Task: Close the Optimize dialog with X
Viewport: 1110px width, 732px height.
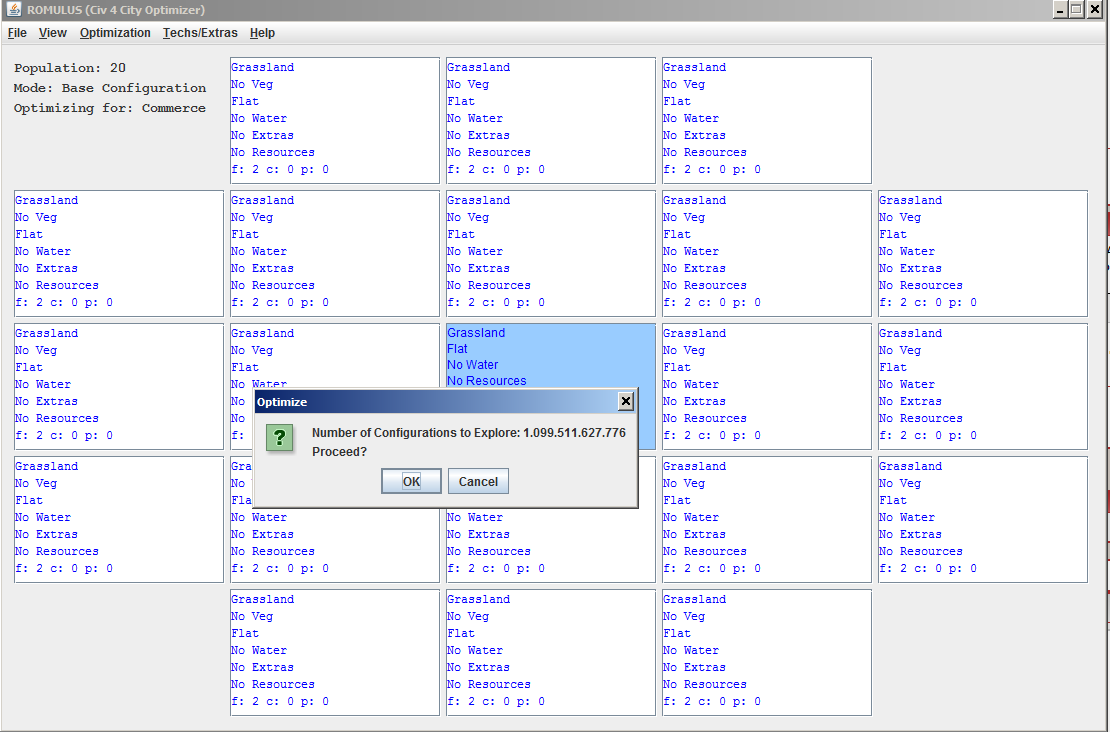Action: [626, 401]
